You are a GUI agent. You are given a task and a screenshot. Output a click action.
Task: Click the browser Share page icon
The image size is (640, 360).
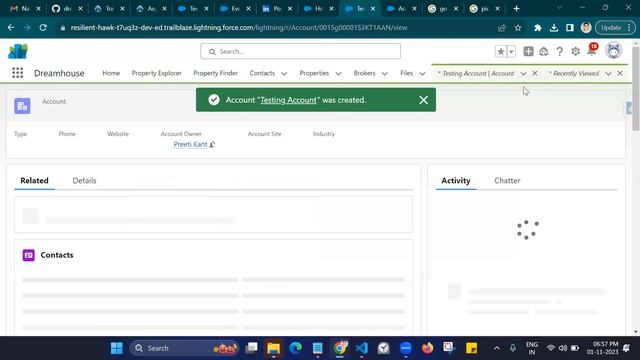[x=502, y=28]
